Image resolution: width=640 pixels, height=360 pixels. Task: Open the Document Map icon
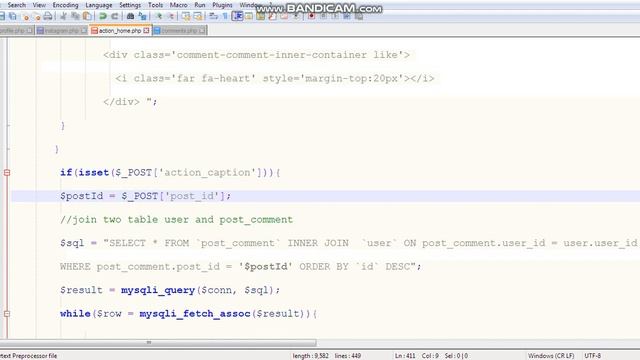260,16
